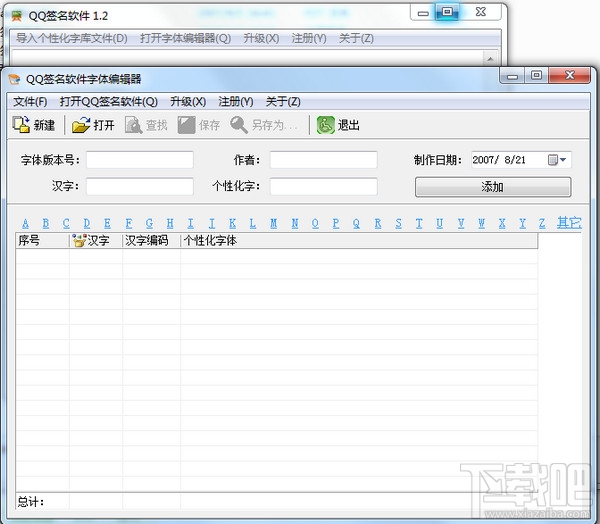Open 注册(Y) menu in QQ签名软件 1.2 window
The image size is (600, 524).
[309, 38]
